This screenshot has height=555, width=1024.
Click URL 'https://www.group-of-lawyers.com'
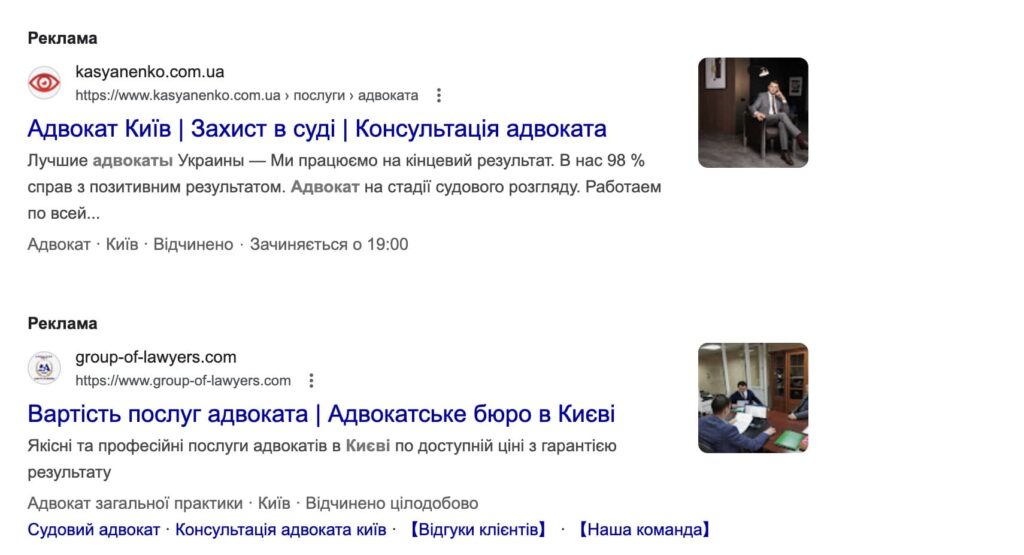183,381
